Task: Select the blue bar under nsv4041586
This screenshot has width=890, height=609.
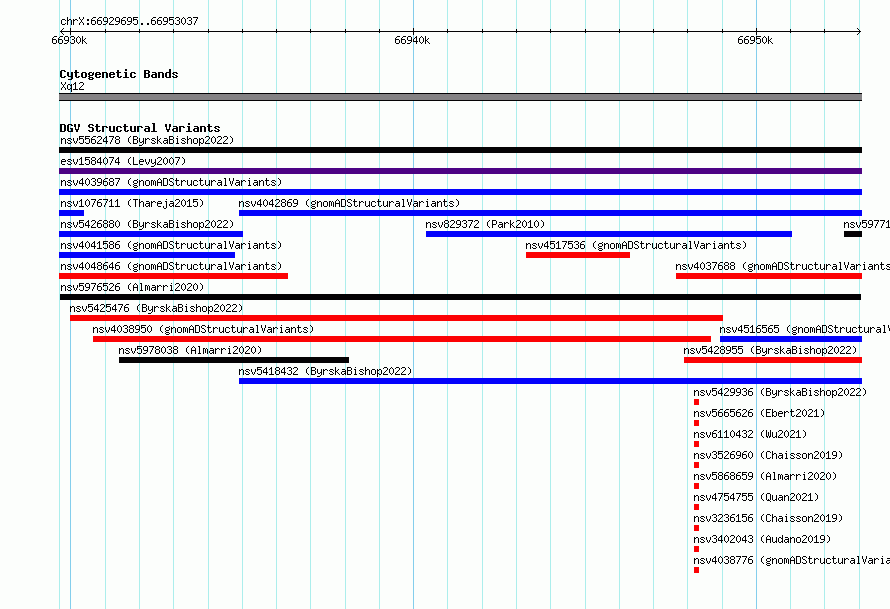Action: pyautogui.click(x=147, y=255)
